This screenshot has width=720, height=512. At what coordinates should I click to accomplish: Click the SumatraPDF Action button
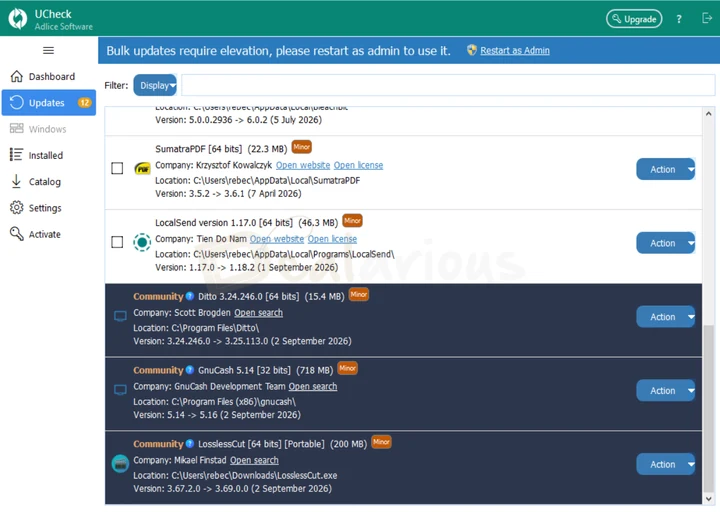[662, 169]
